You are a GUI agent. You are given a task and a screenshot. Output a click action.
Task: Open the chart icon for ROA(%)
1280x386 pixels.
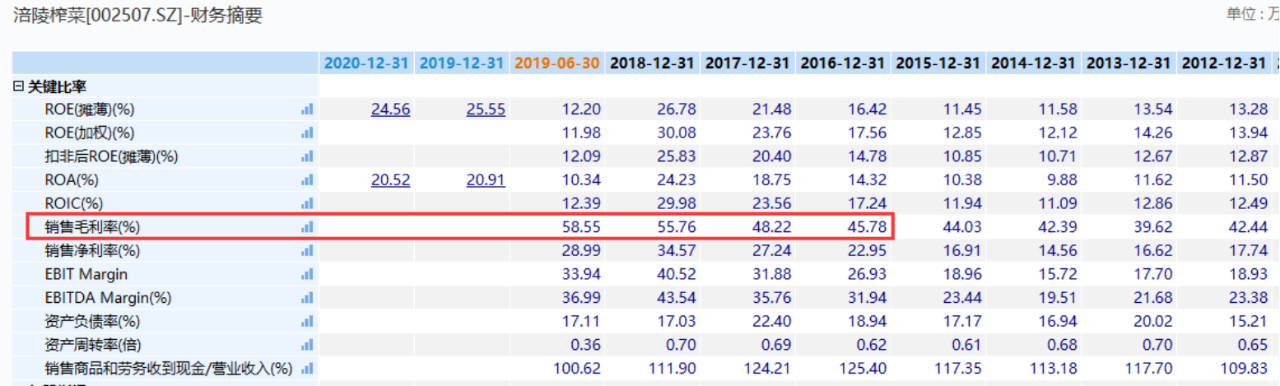pos(307,180)
